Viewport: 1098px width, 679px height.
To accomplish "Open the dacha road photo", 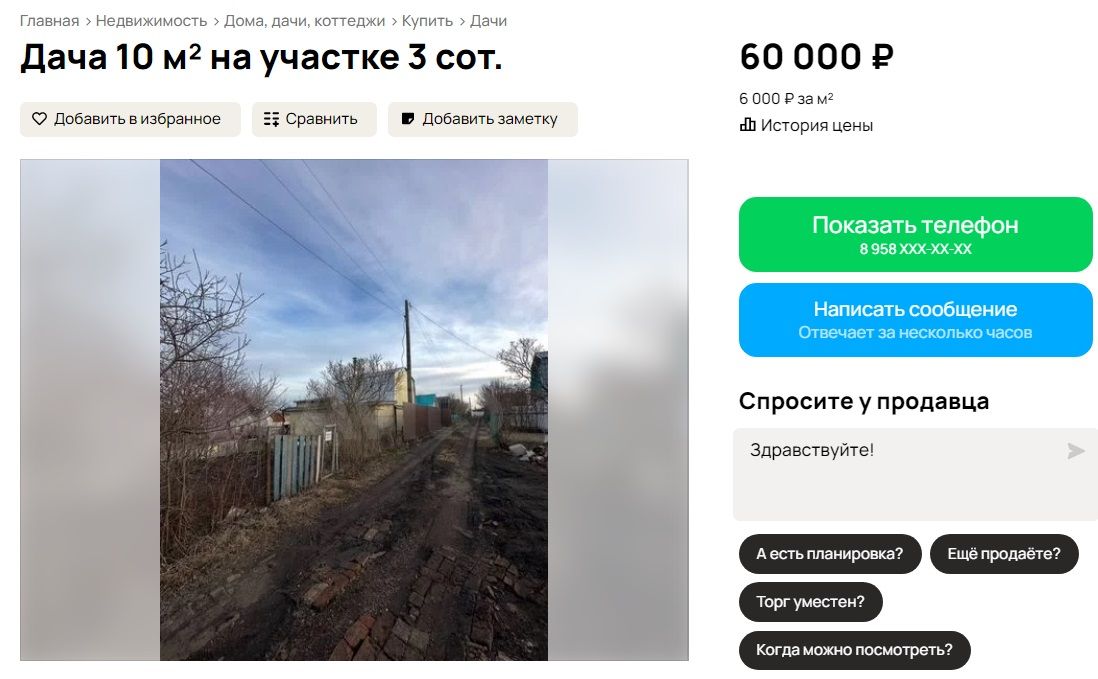I will (x=354, y=410).
